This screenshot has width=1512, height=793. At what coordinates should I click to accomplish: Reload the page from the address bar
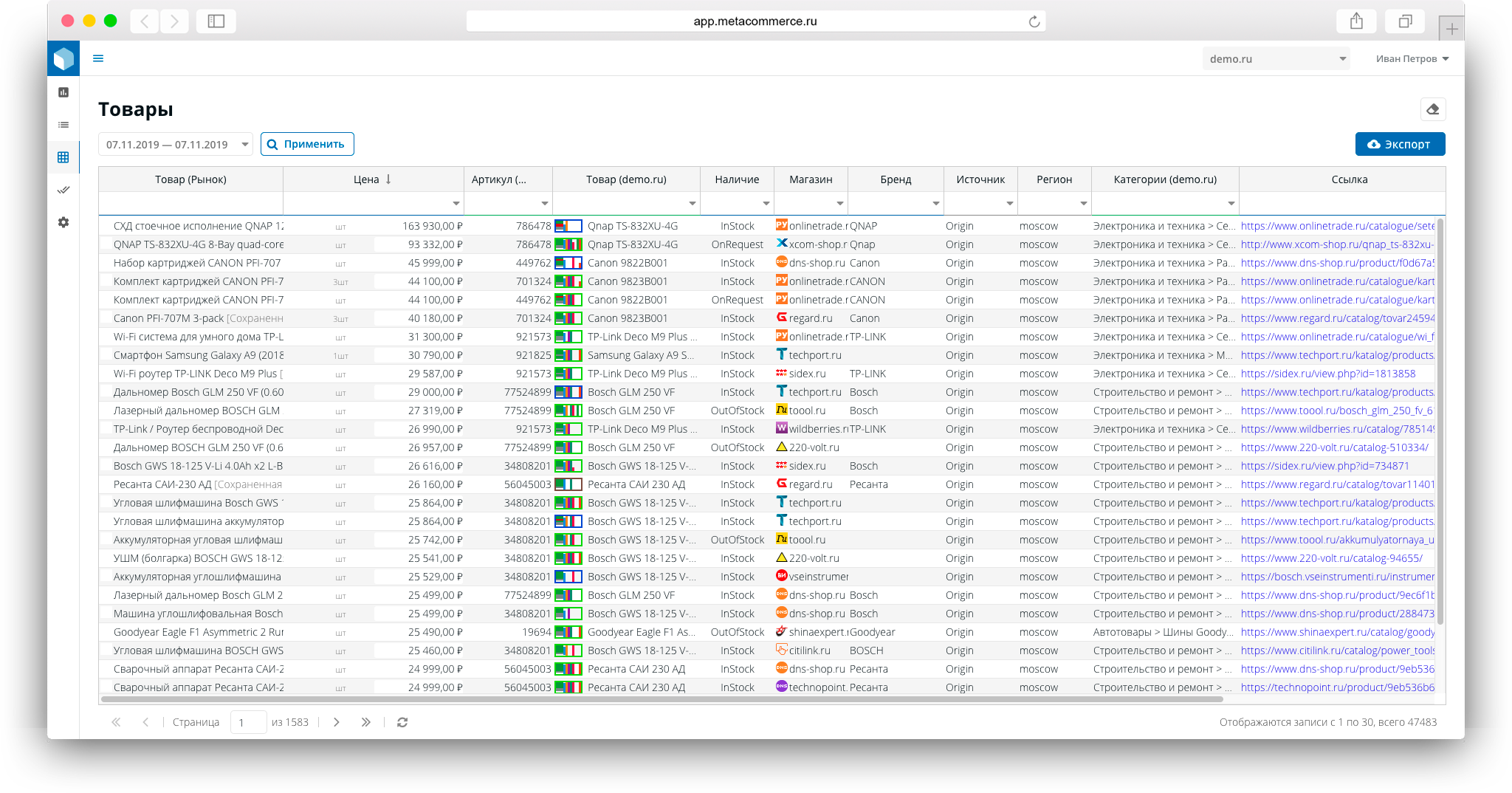[1034, 21]
